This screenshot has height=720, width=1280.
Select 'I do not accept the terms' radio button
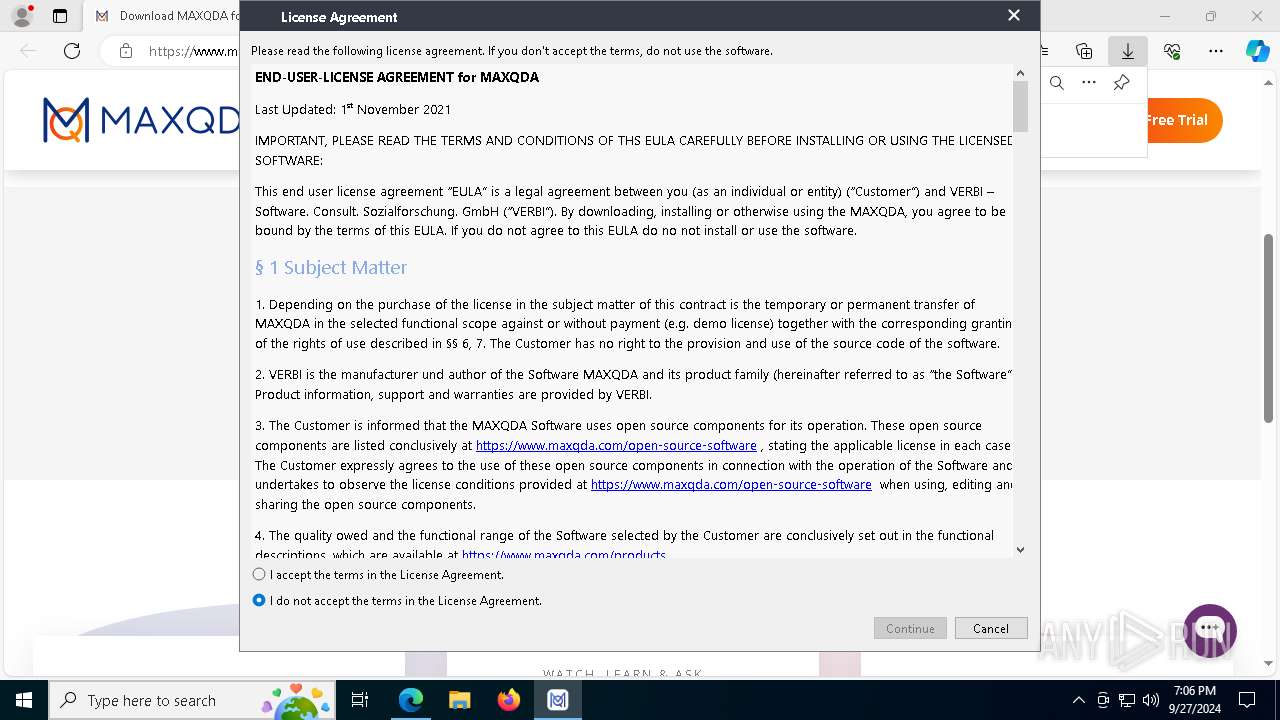259,600
